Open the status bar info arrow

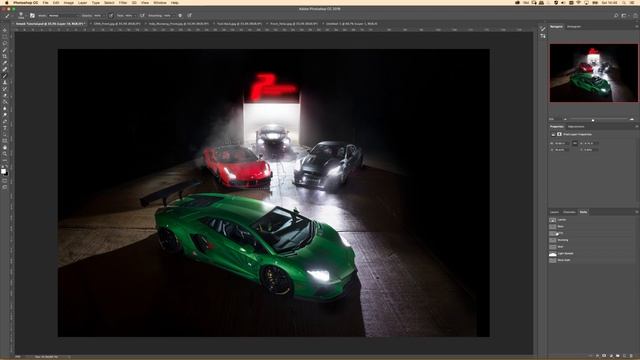68,357
